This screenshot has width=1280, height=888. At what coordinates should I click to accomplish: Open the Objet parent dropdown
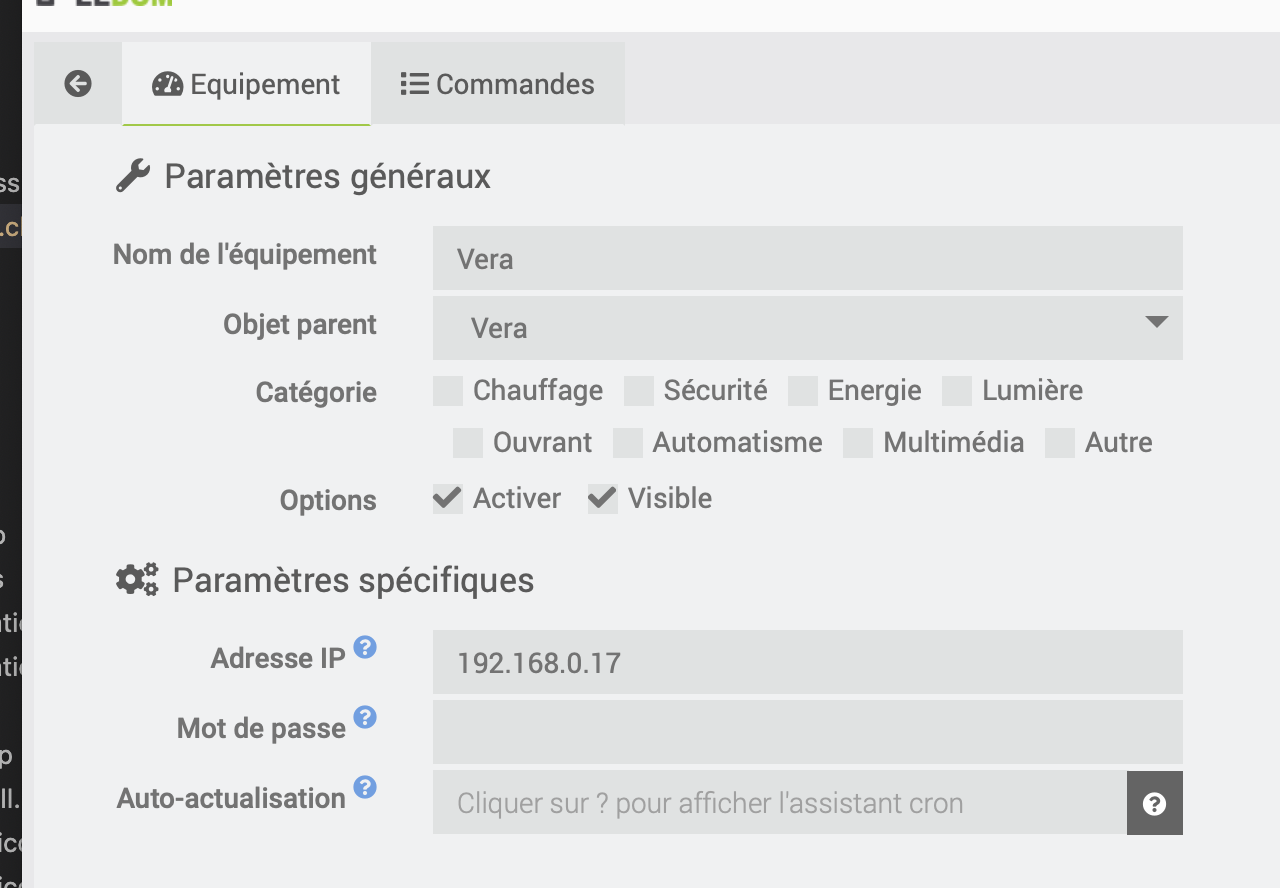[807, 328]
